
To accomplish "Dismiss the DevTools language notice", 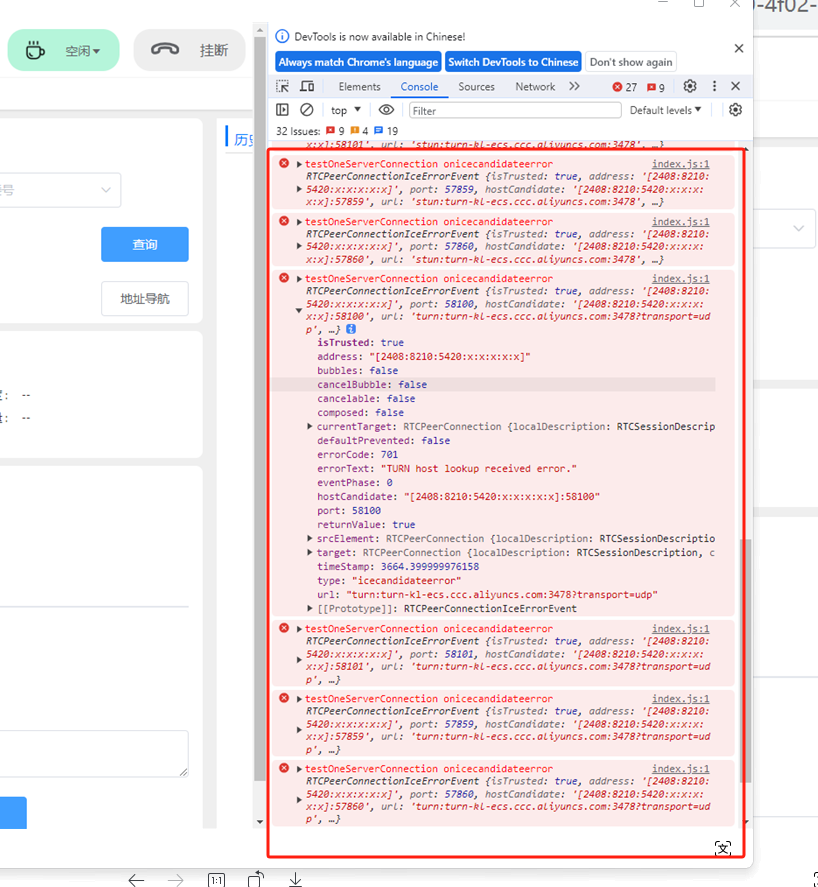I will (739, 49).
